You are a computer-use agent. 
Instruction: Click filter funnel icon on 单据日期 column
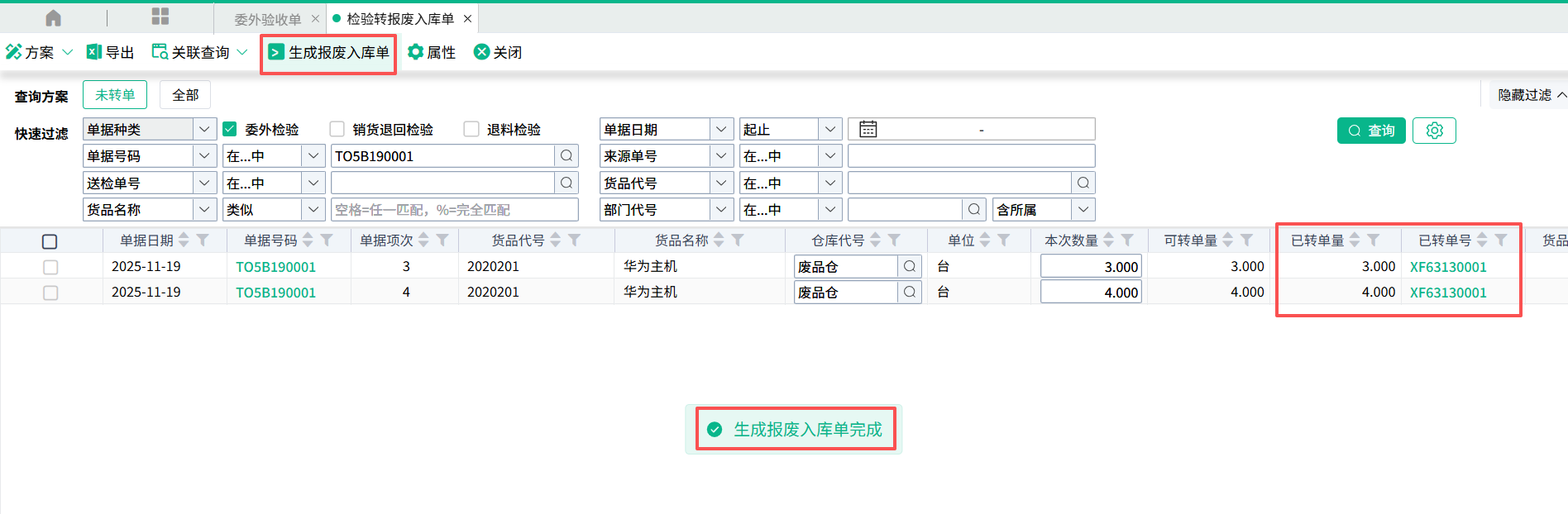point(203,240)
